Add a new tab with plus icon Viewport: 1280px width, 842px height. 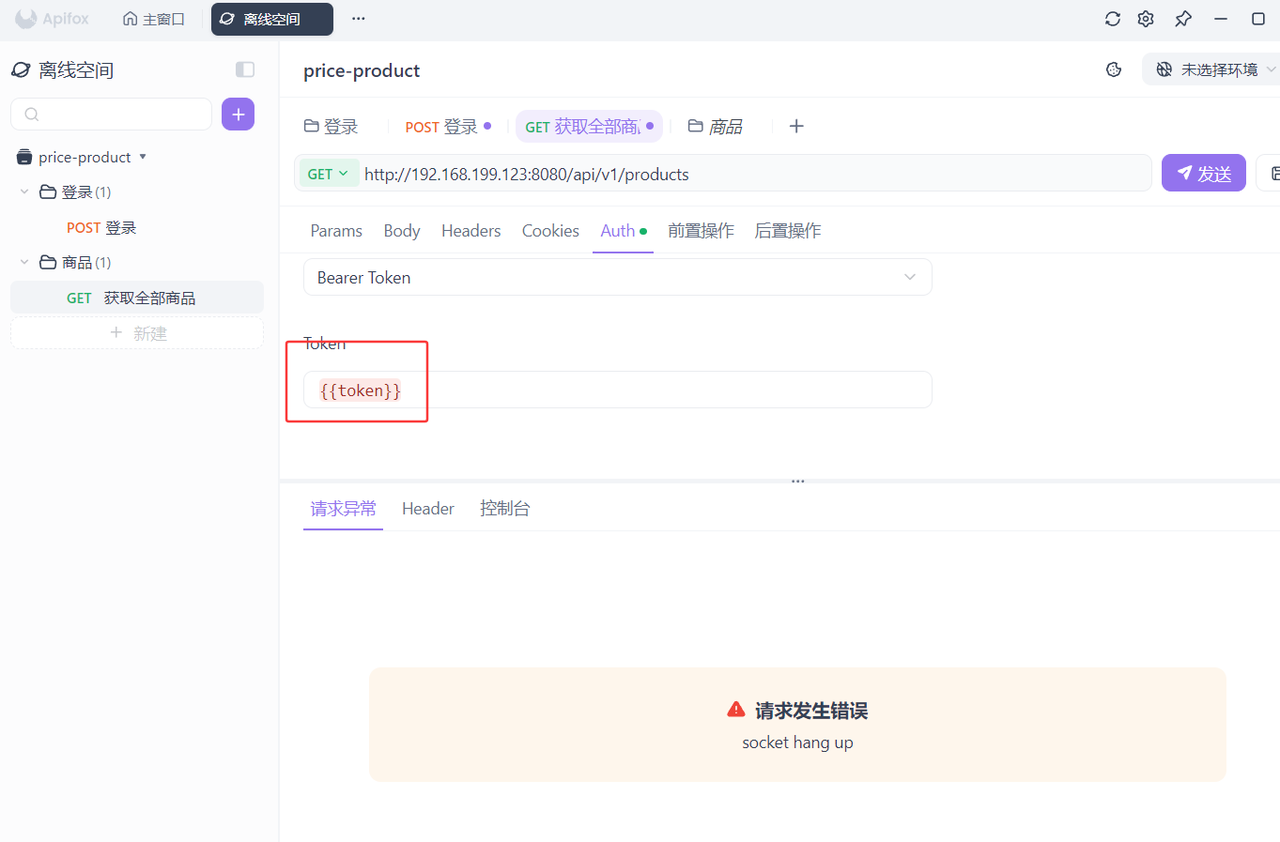(796, 126)
